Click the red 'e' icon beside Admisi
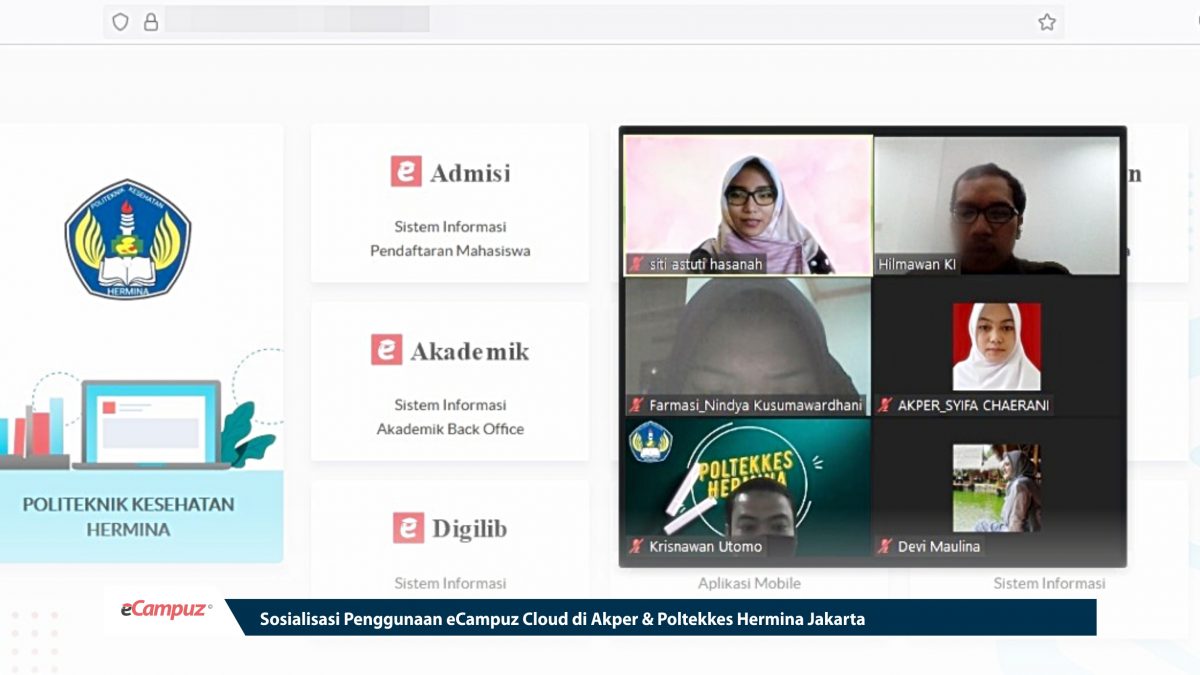 tap(406, 171)
